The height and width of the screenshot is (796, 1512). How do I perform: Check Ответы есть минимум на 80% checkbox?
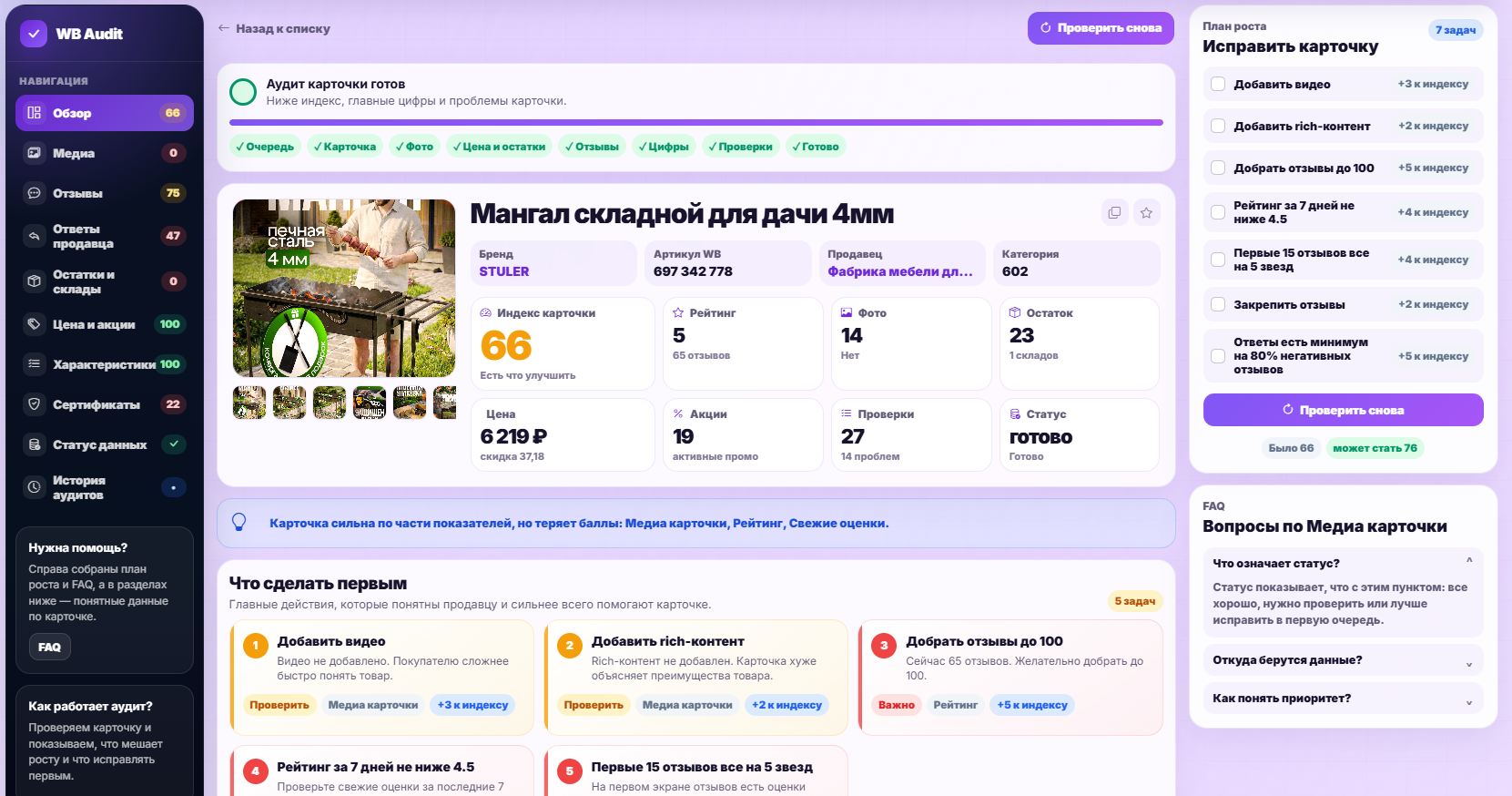pos(1218,356)
